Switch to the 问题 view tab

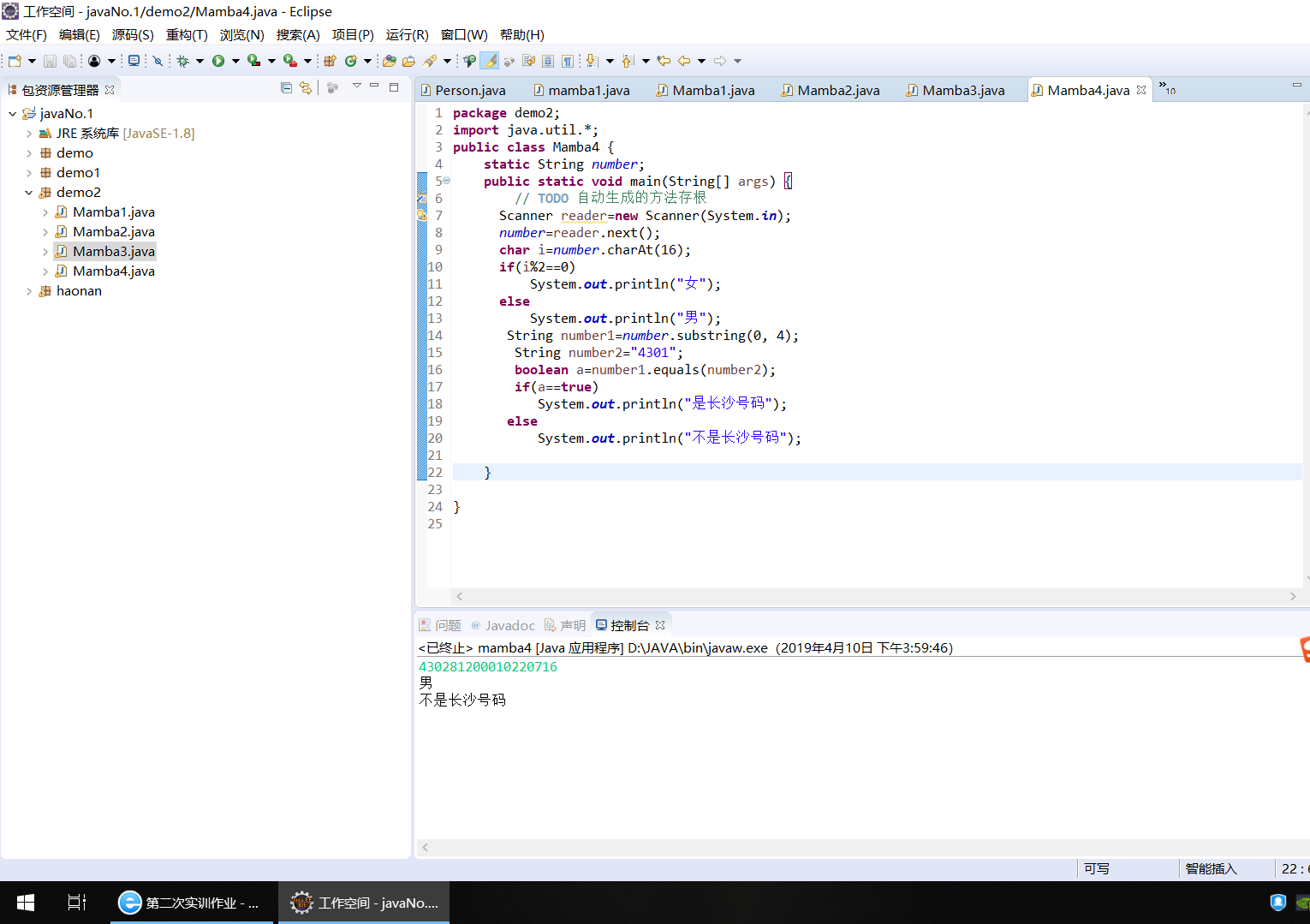click(x=440, y=625)
